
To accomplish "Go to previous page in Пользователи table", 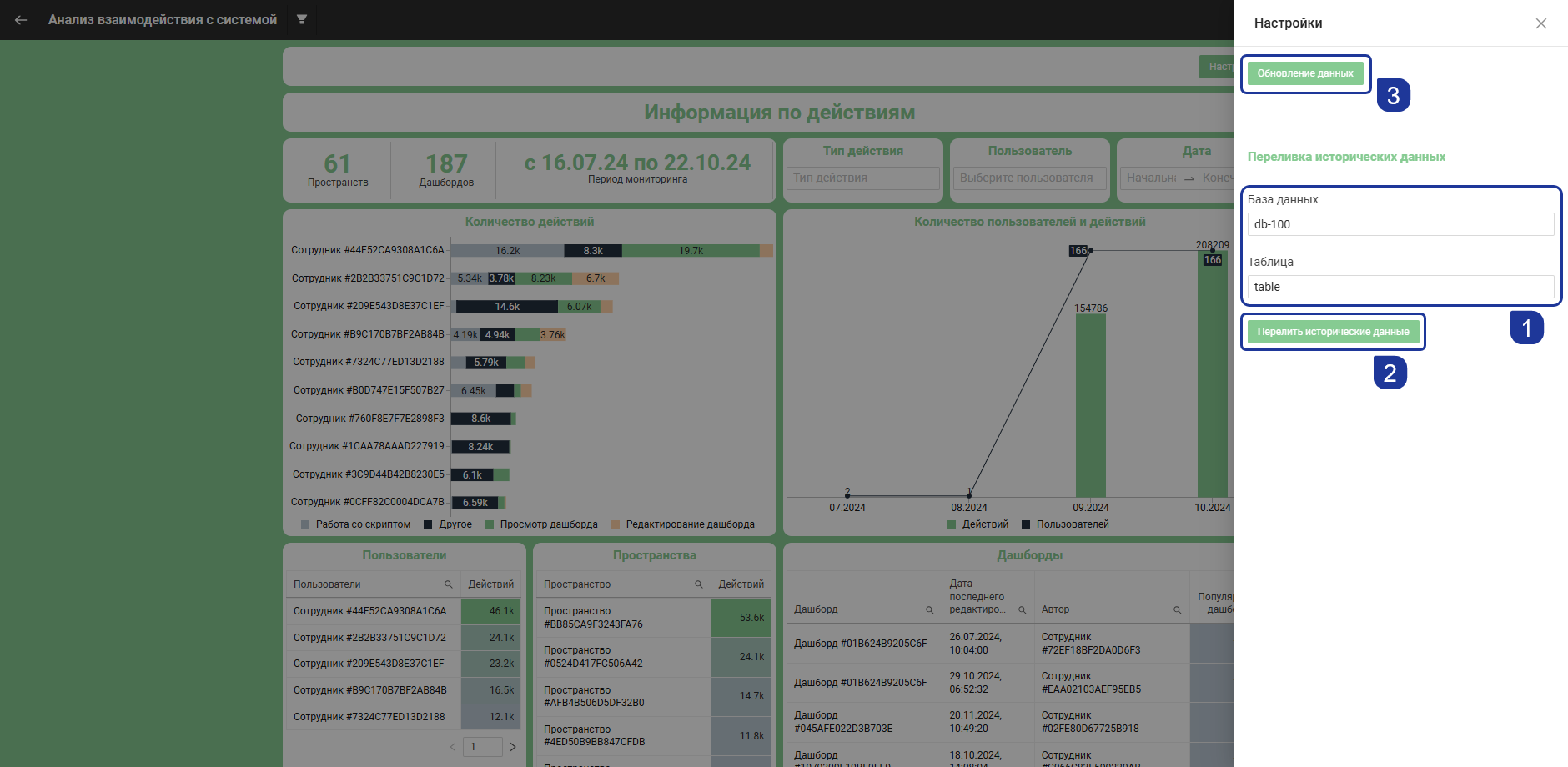I will pos(453,747).
